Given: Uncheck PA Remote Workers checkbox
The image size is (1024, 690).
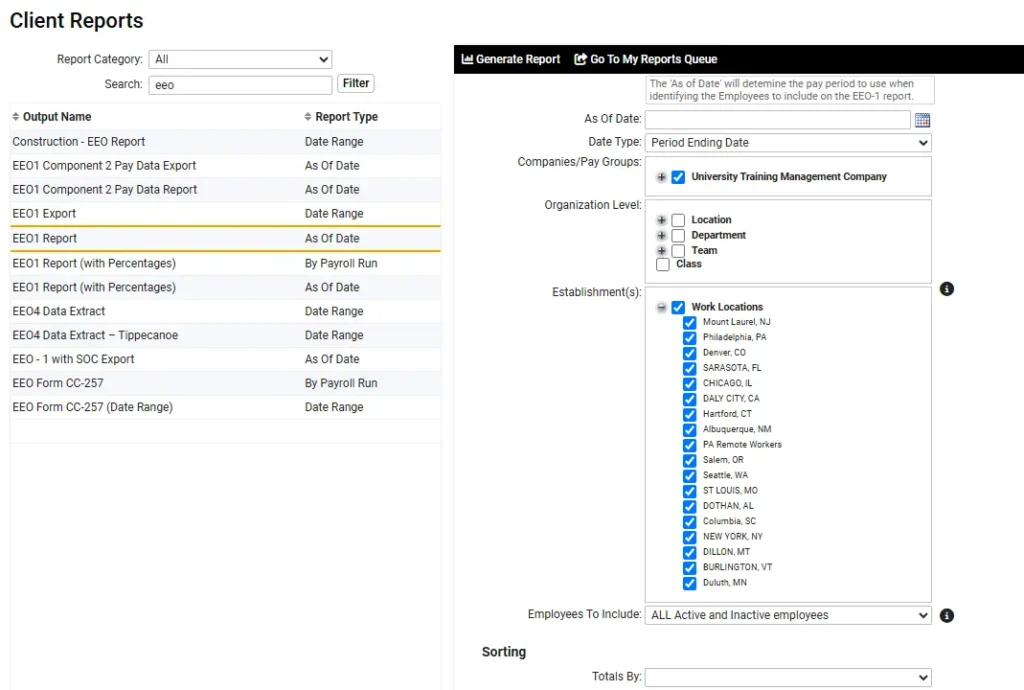Looking at the screenshot, I should [x=690, y=445].
